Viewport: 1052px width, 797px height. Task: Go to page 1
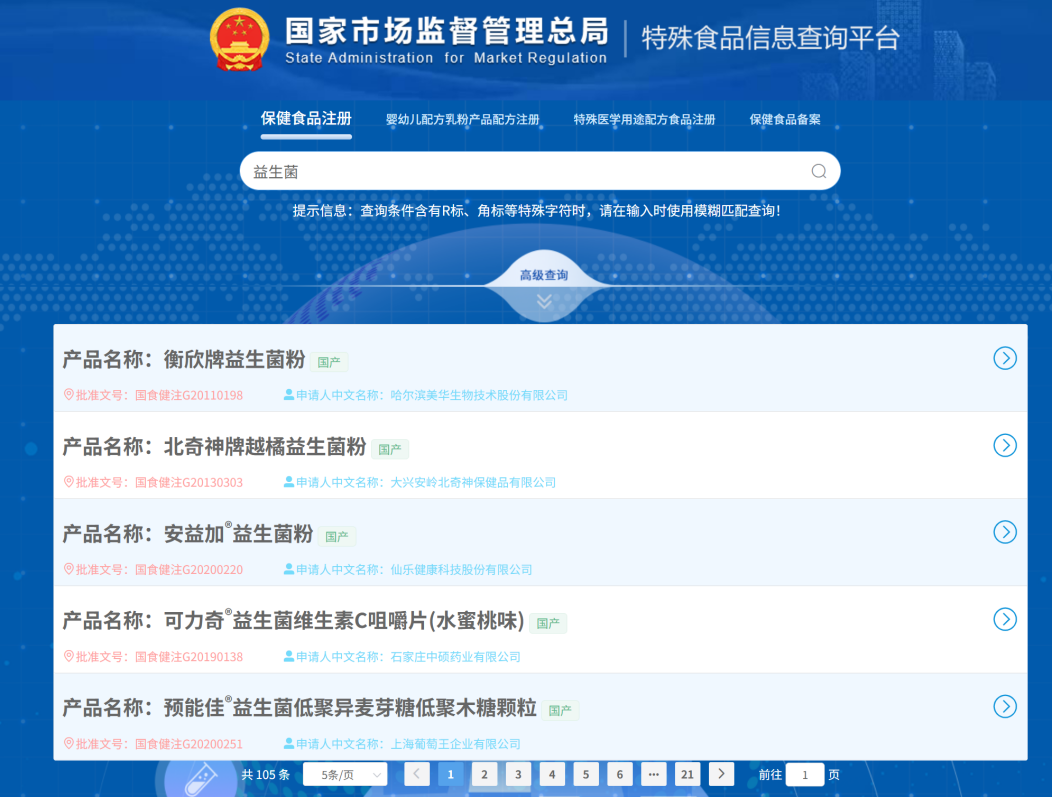[450, 774]
